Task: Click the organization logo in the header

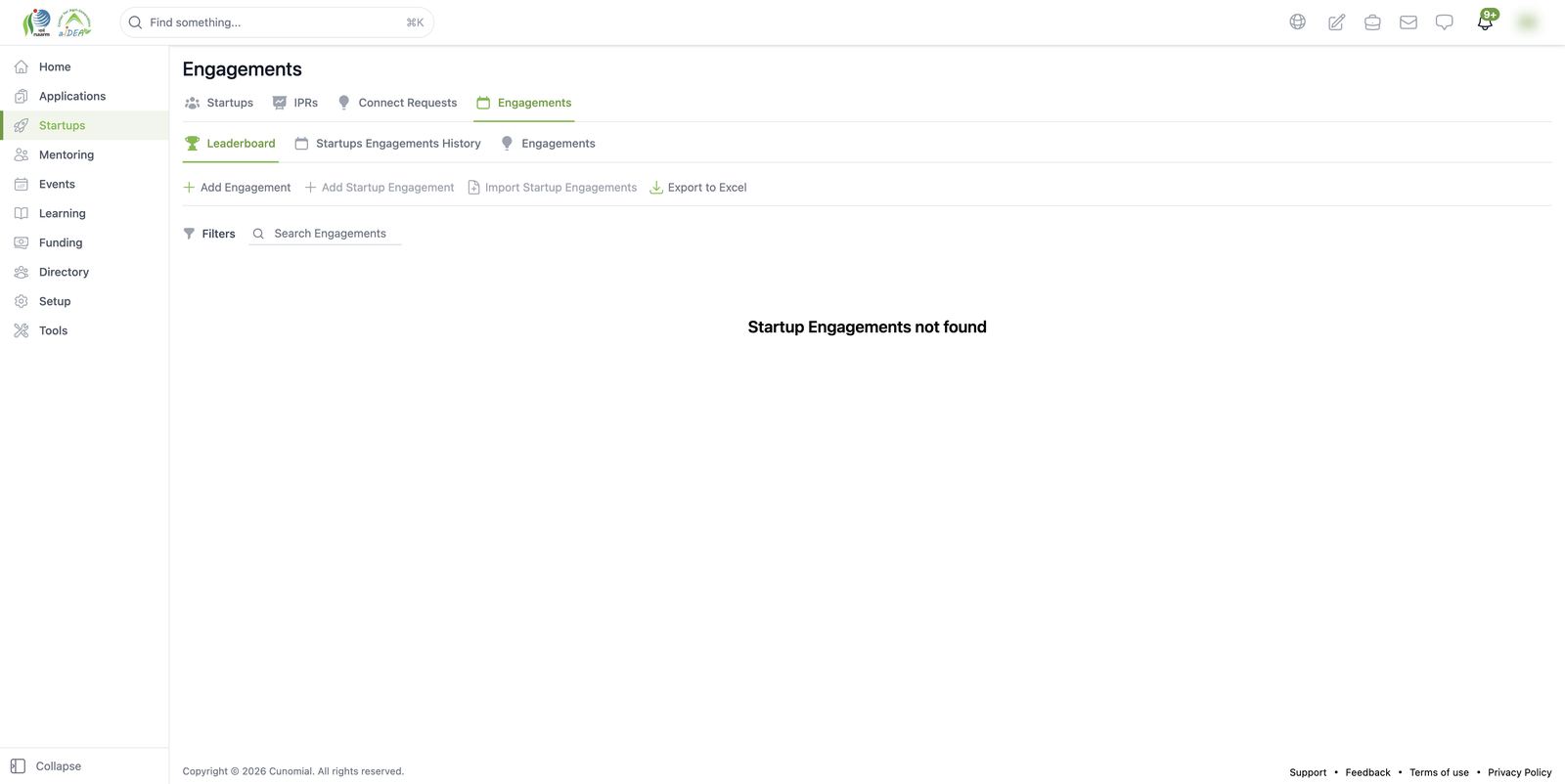Action: tap(57, 22)
